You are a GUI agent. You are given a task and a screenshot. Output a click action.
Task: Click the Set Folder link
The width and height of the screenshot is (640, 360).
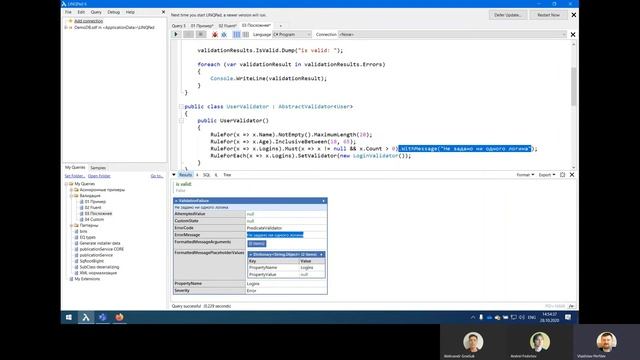click(75, 176)
